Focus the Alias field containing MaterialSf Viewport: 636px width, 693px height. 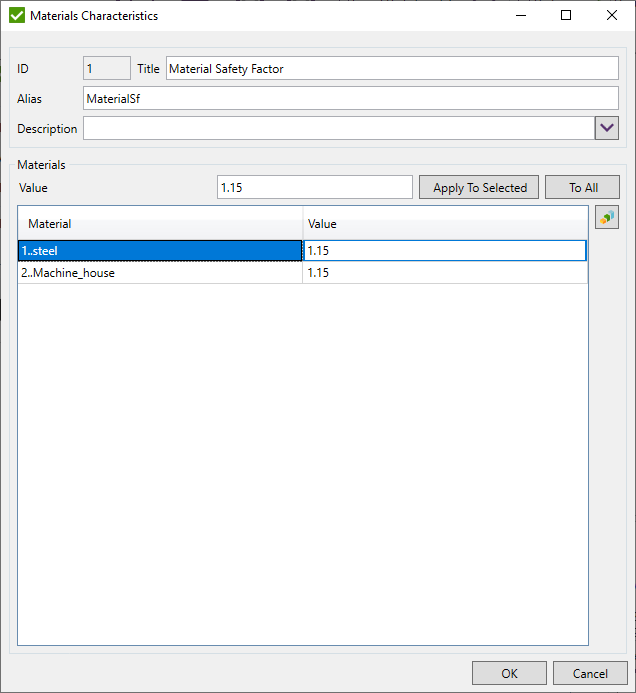pos(350,98)
